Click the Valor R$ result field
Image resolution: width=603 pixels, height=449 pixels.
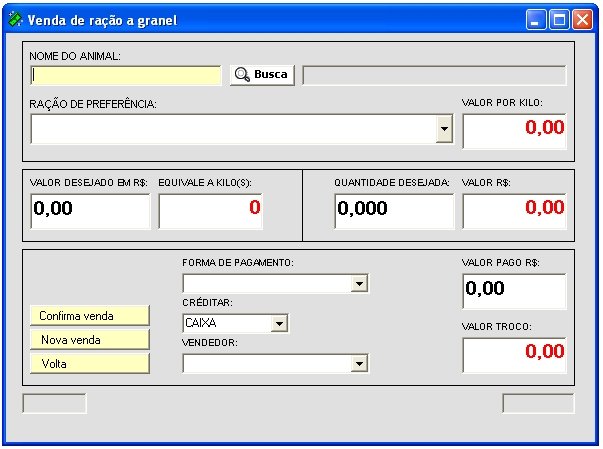click(x=514, y=209)
